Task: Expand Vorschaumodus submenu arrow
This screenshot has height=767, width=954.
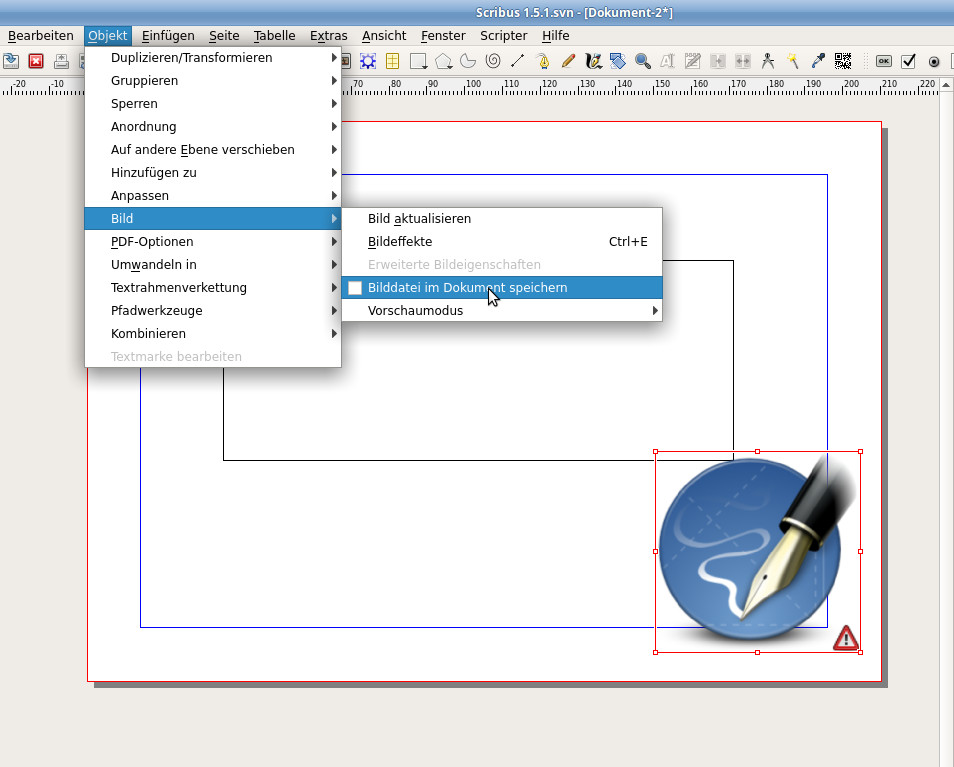Action: [655, 311]
